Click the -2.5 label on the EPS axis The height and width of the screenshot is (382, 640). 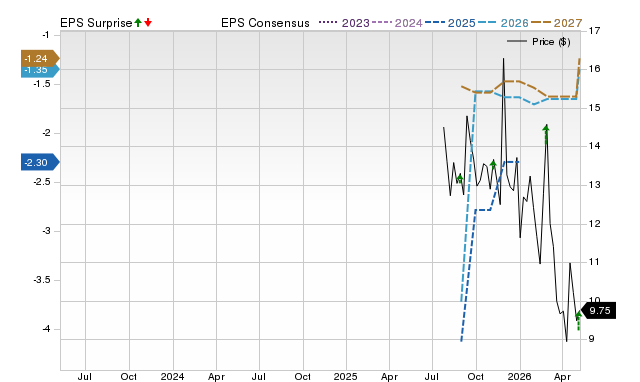click(42, 182)
